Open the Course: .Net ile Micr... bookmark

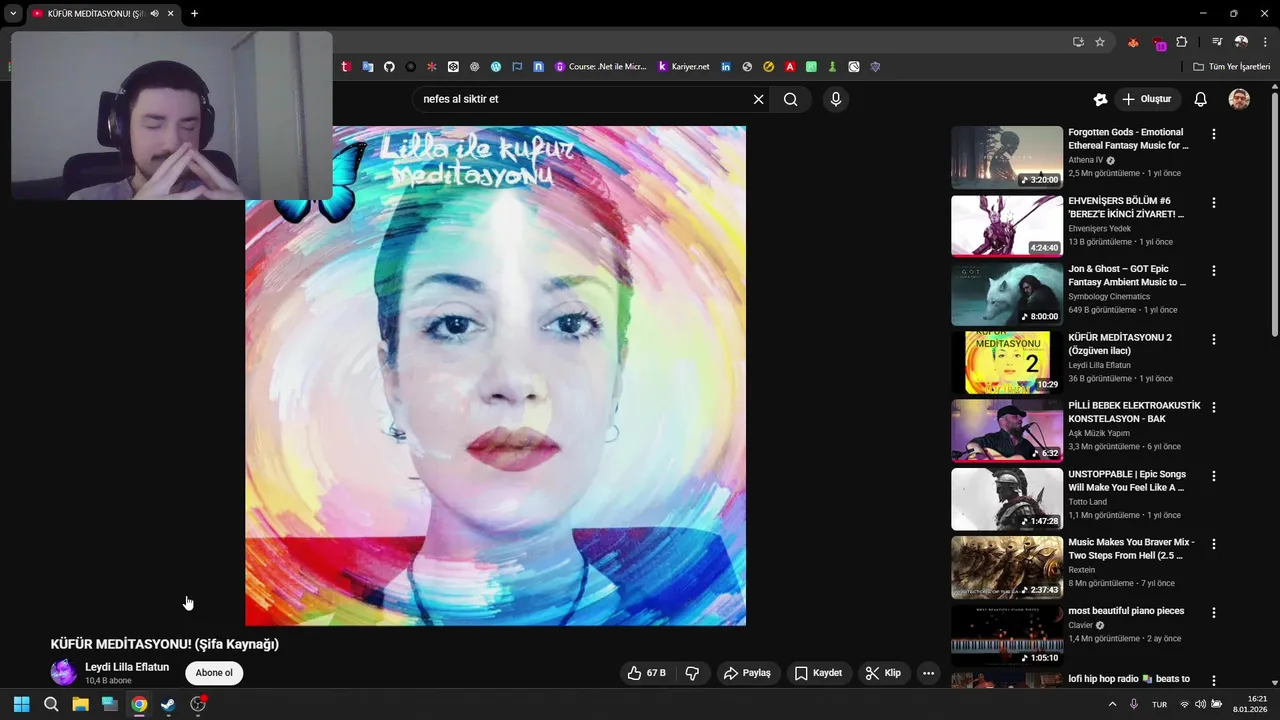[600, 67]
